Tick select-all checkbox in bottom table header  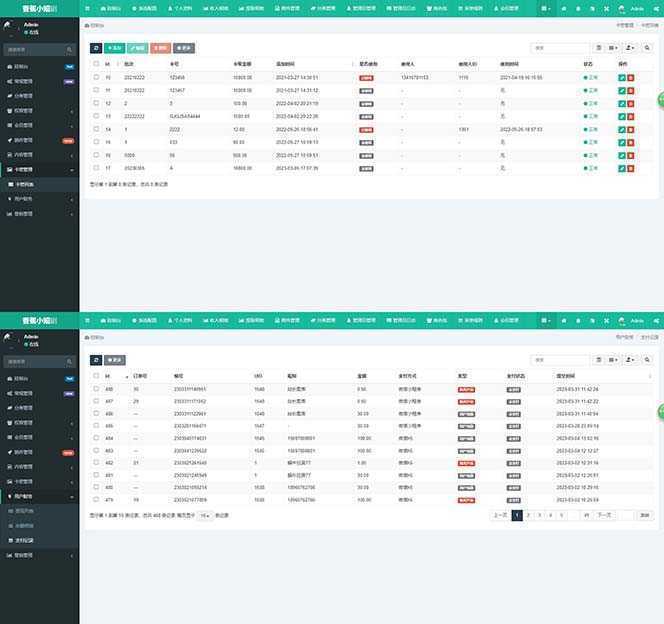tap(96, 376)
